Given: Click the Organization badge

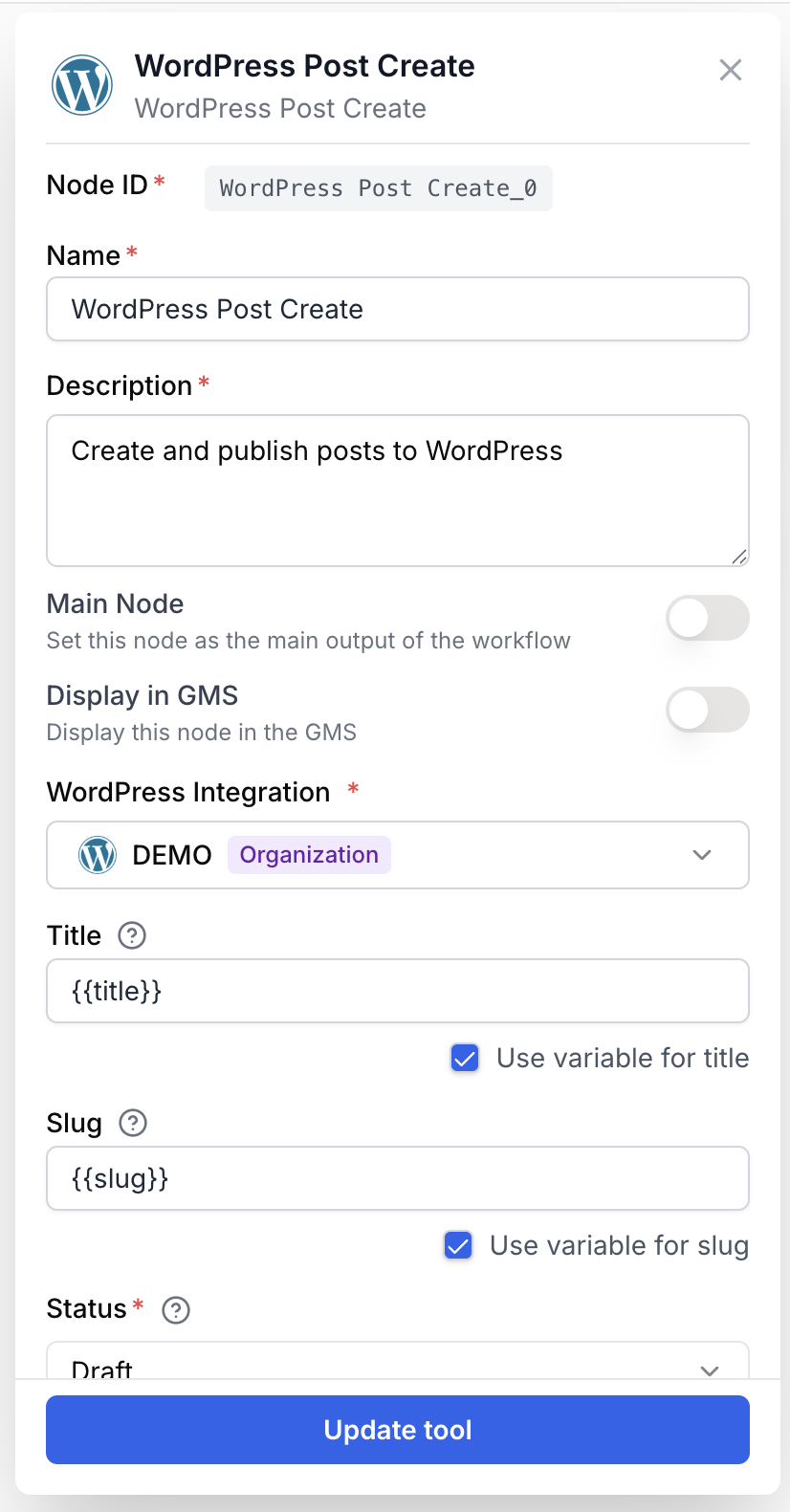Looking at the screenshot, I should click(x=309, y=855).
